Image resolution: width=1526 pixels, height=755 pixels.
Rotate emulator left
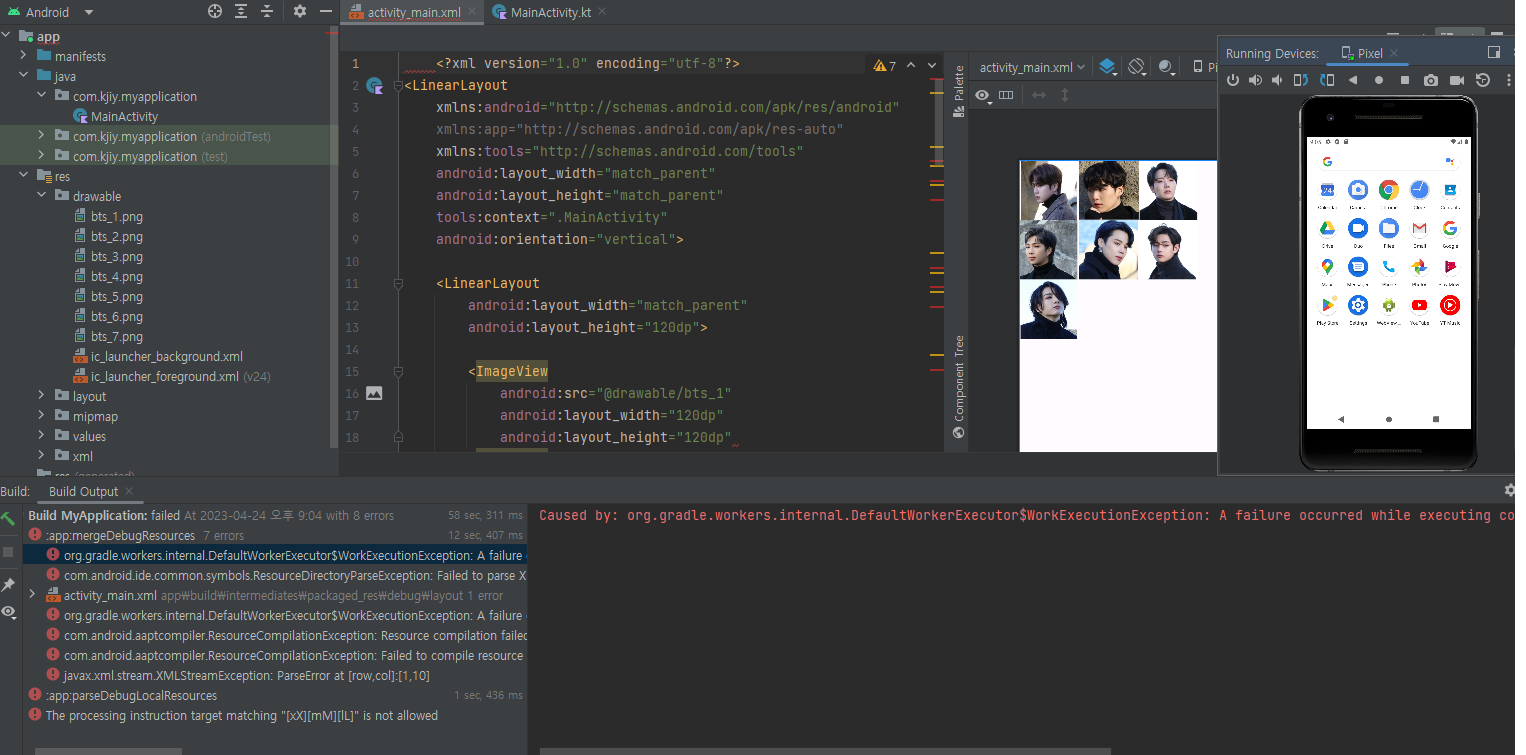click(x=1301, y=80)
